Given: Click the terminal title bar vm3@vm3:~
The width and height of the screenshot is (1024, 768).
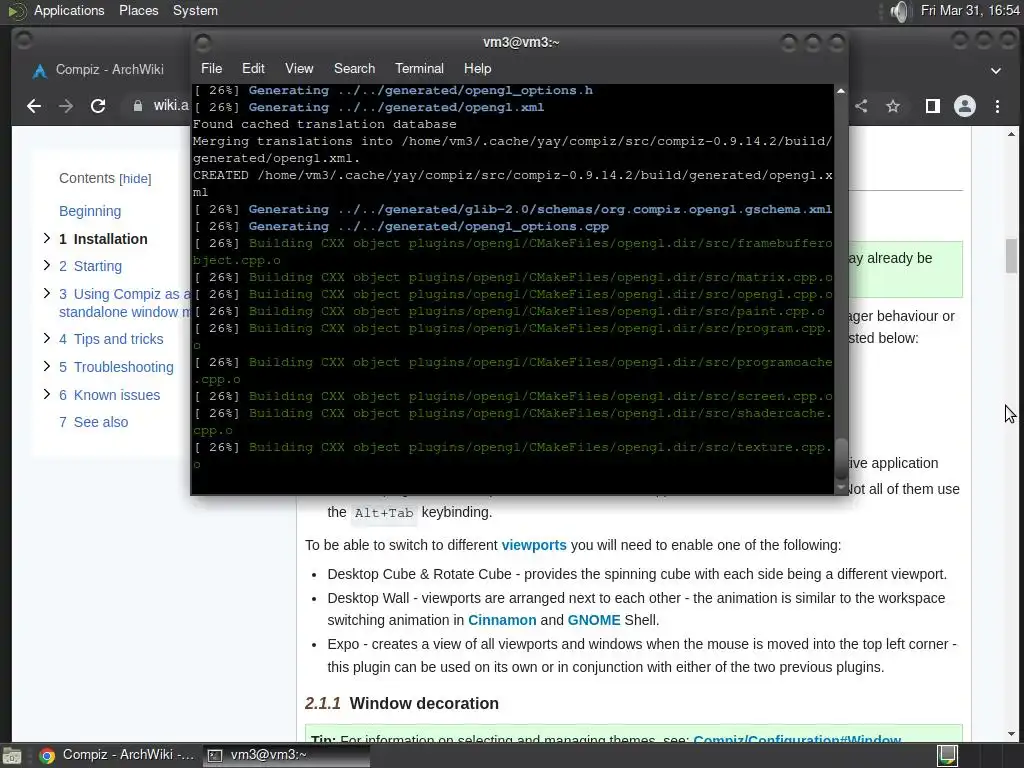Looking at the screenshot, I should [521, 42].
